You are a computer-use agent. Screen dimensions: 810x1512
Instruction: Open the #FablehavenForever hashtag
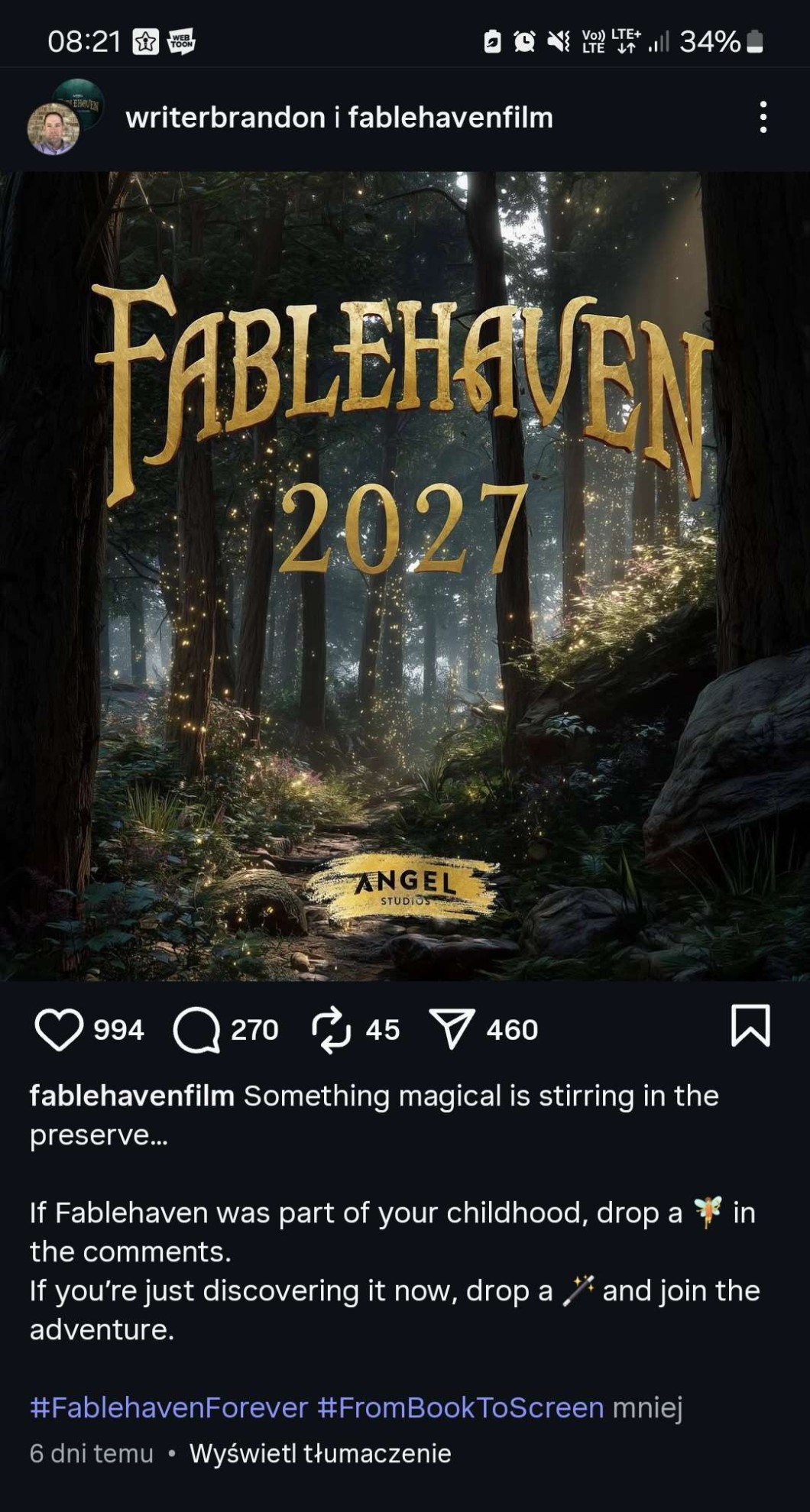tap(169, 1407)
